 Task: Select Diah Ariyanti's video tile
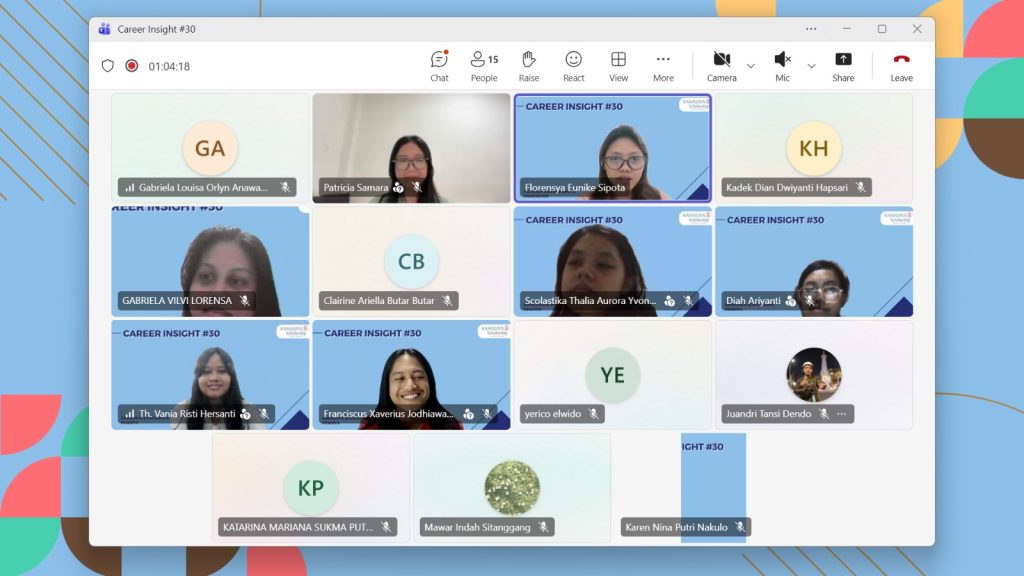814,261
